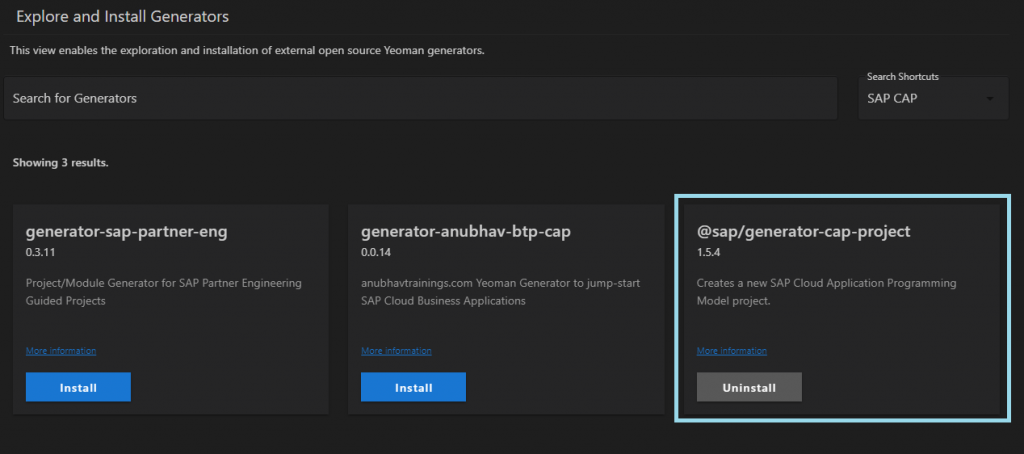Viewport: 1024px width, 454px height.
Task: Click the description 'Creates a new SAP Cloud Application Programming Model project.'
Action: (826, 292)
